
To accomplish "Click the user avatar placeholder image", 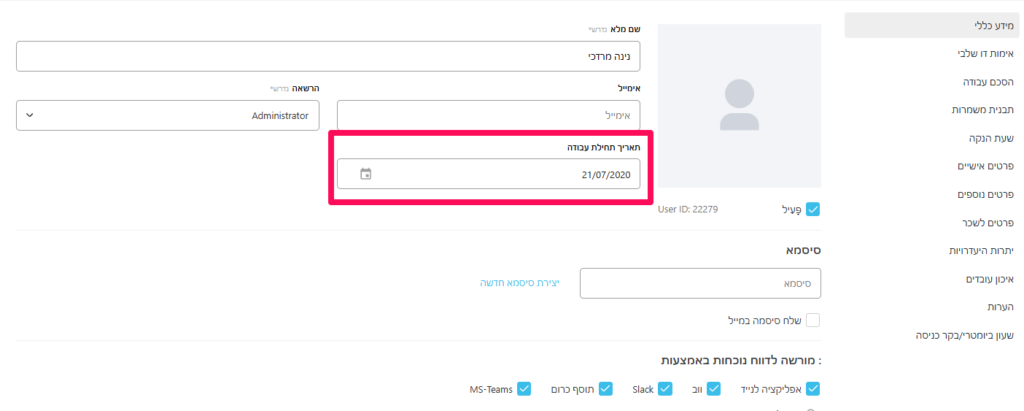I will [739, 105].
